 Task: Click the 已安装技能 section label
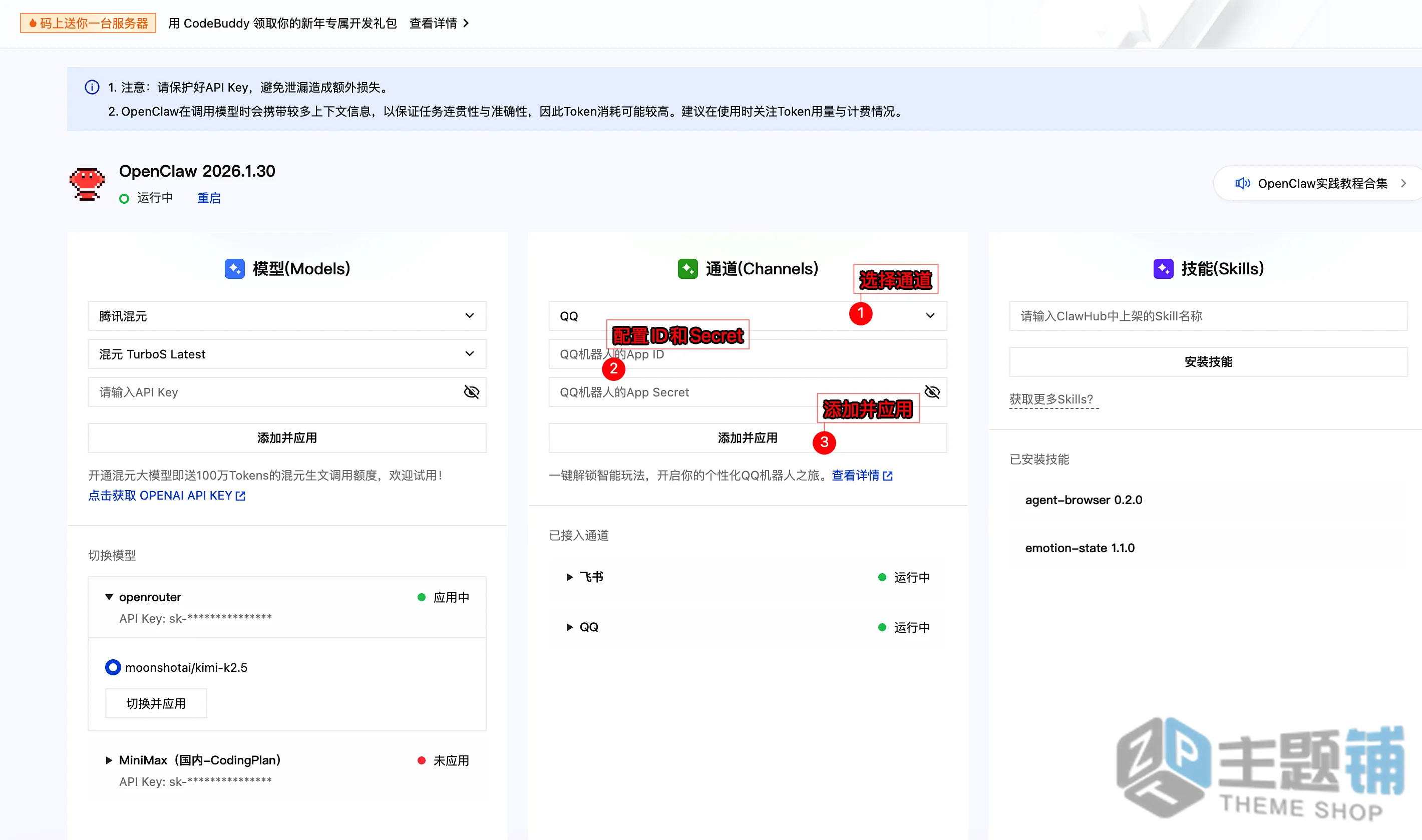tap(1039, 459)
